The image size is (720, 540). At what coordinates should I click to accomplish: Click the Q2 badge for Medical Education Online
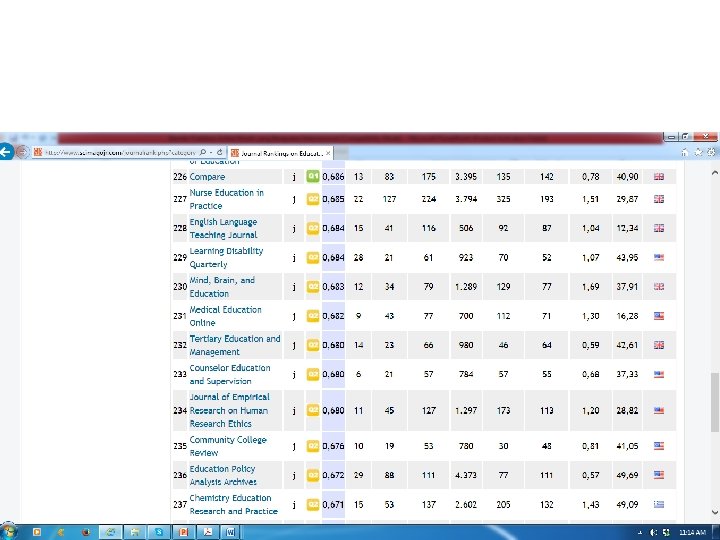[313, 316]
